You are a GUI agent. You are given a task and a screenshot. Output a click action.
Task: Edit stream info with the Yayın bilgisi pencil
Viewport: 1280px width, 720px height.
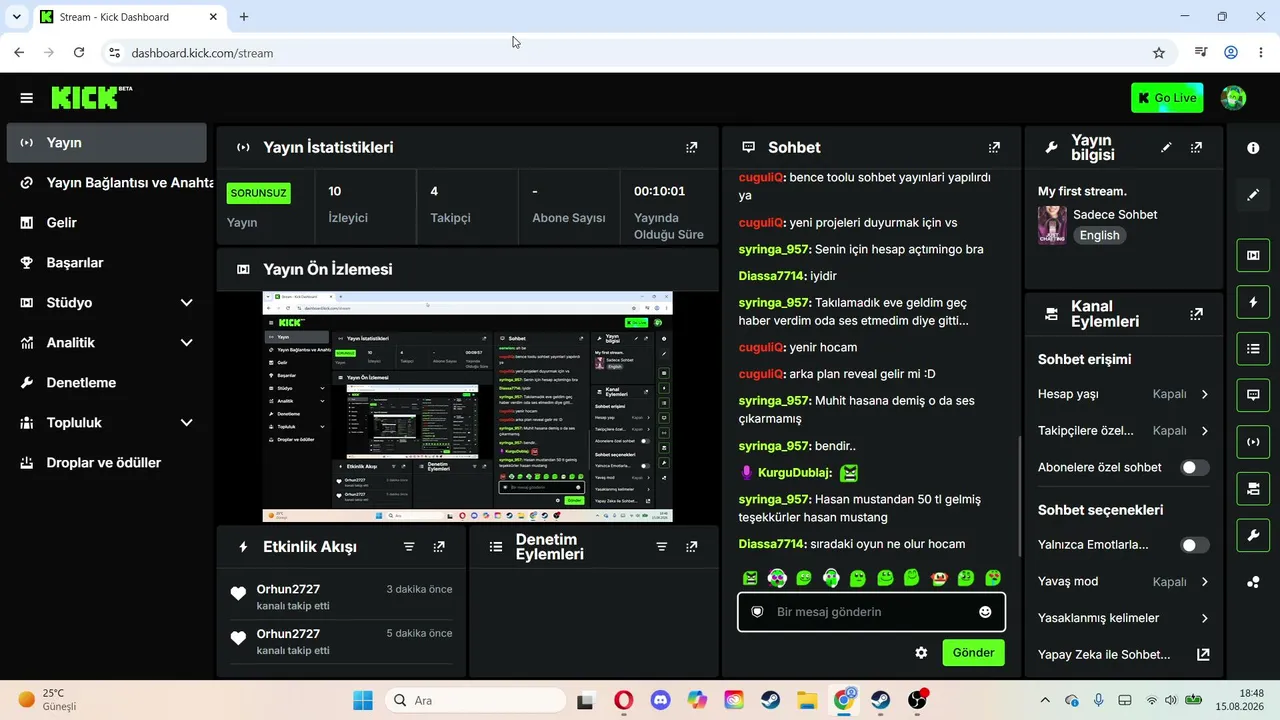(x=1166, y=147)
